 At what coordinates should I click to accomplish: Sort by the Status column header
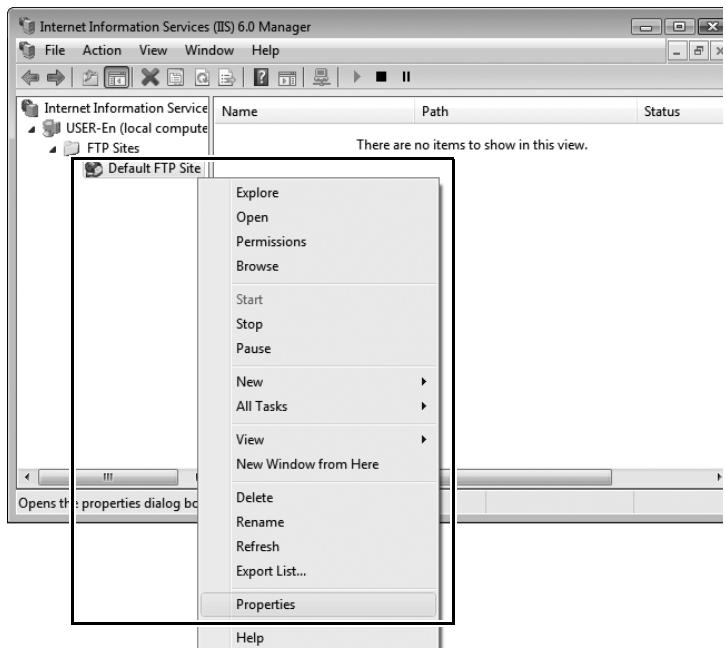pyautogui.click(x=680, y=112)
